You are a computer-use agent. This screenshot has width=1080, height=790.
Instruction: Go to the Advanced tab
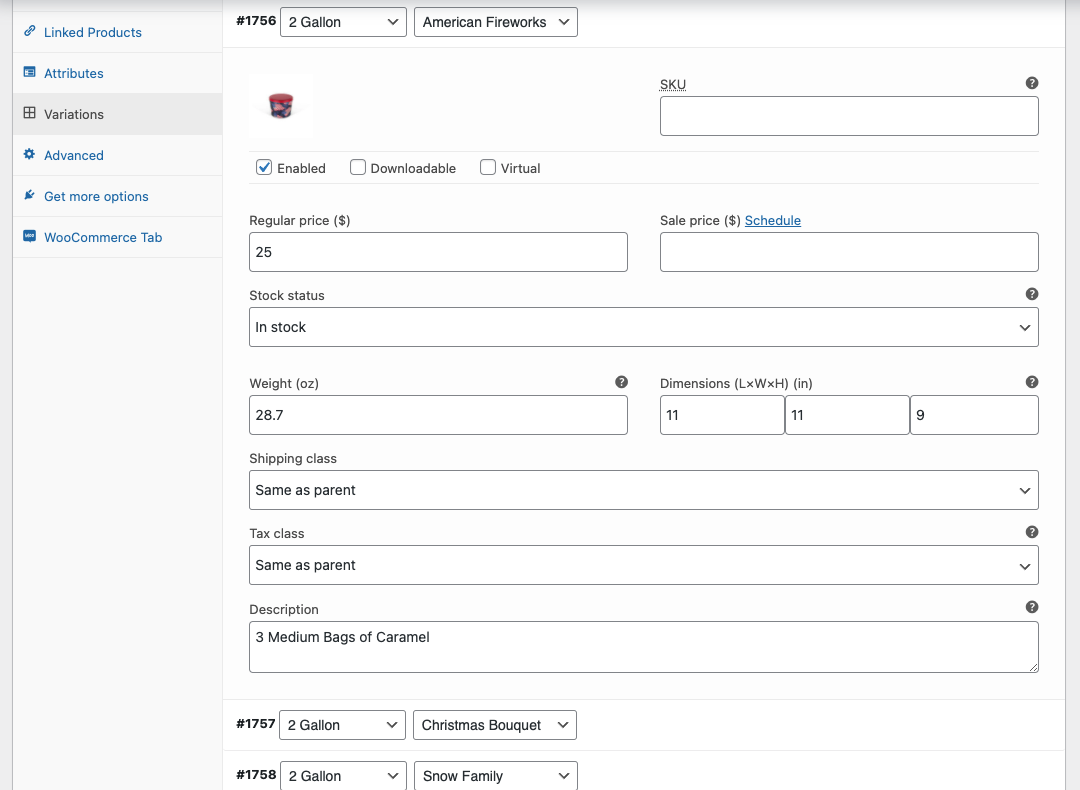pos(118,155)
